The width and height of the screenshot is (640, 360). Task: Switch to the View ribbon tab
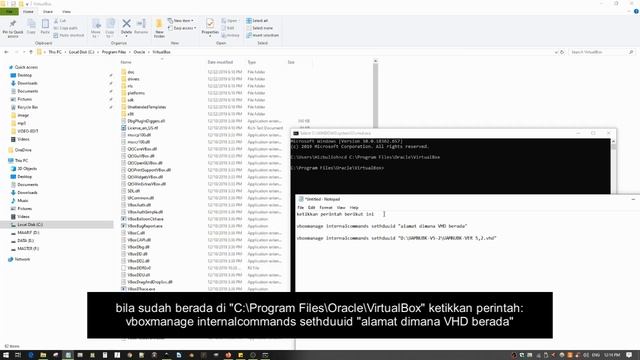click(x=67, y=11)
